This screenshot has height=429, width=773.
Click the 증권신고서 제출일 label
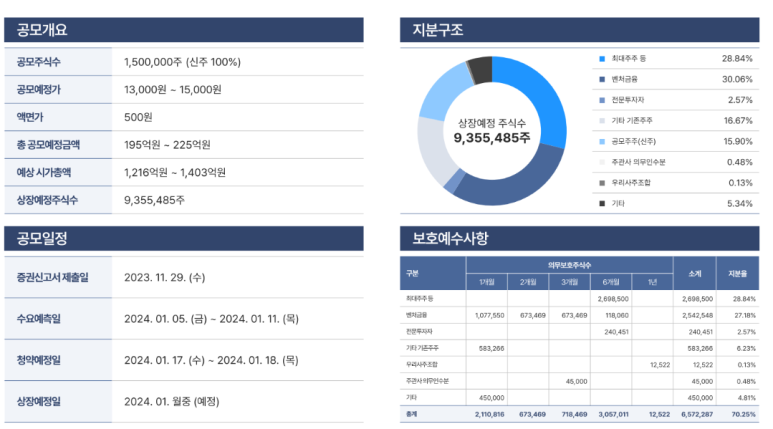(x=53, y=278)
